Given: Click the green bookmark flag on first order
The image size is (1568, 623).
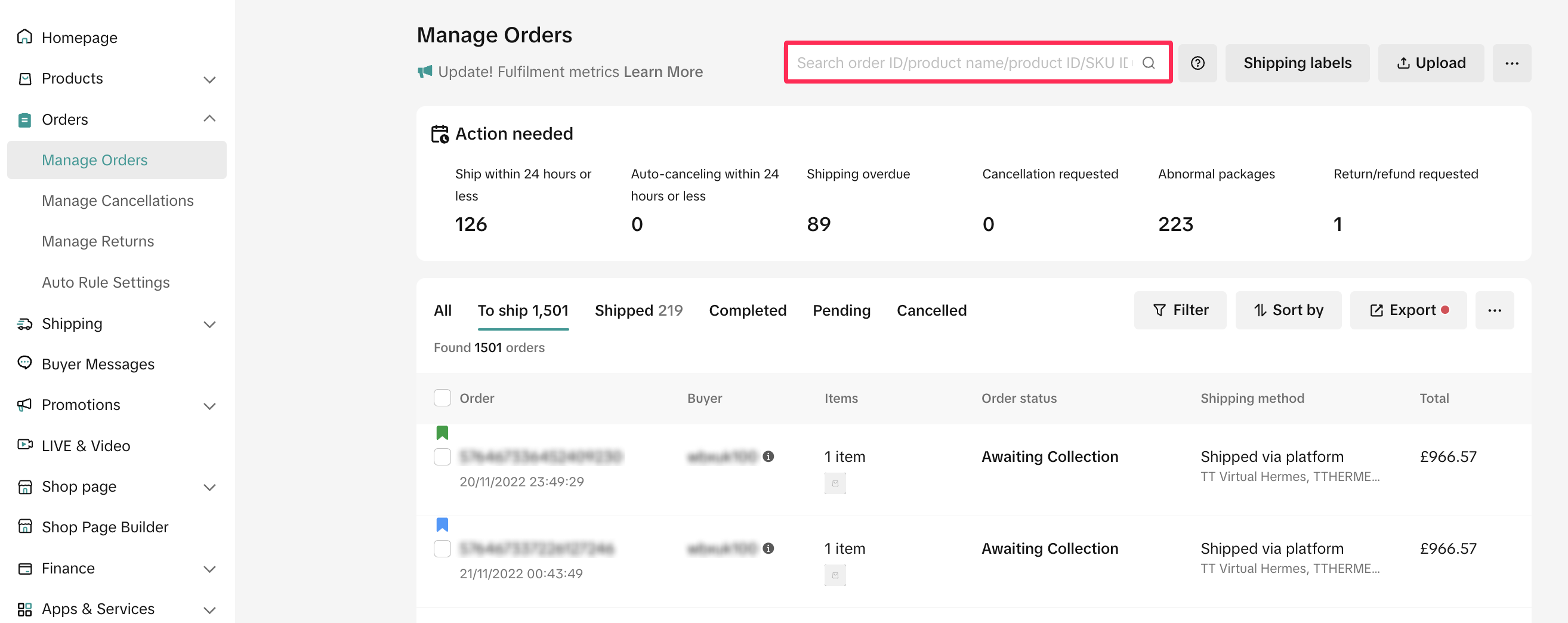Looking at the screenshot, I should tap(442, 433).
